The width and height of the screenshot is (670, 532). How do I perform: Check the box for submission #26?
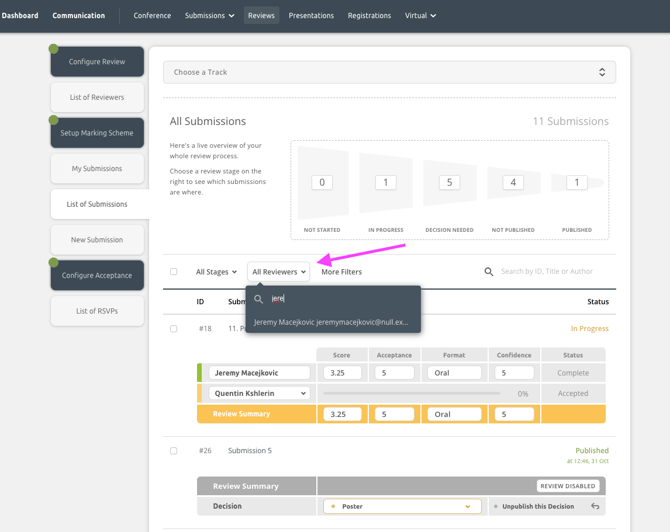coord(174,451)
